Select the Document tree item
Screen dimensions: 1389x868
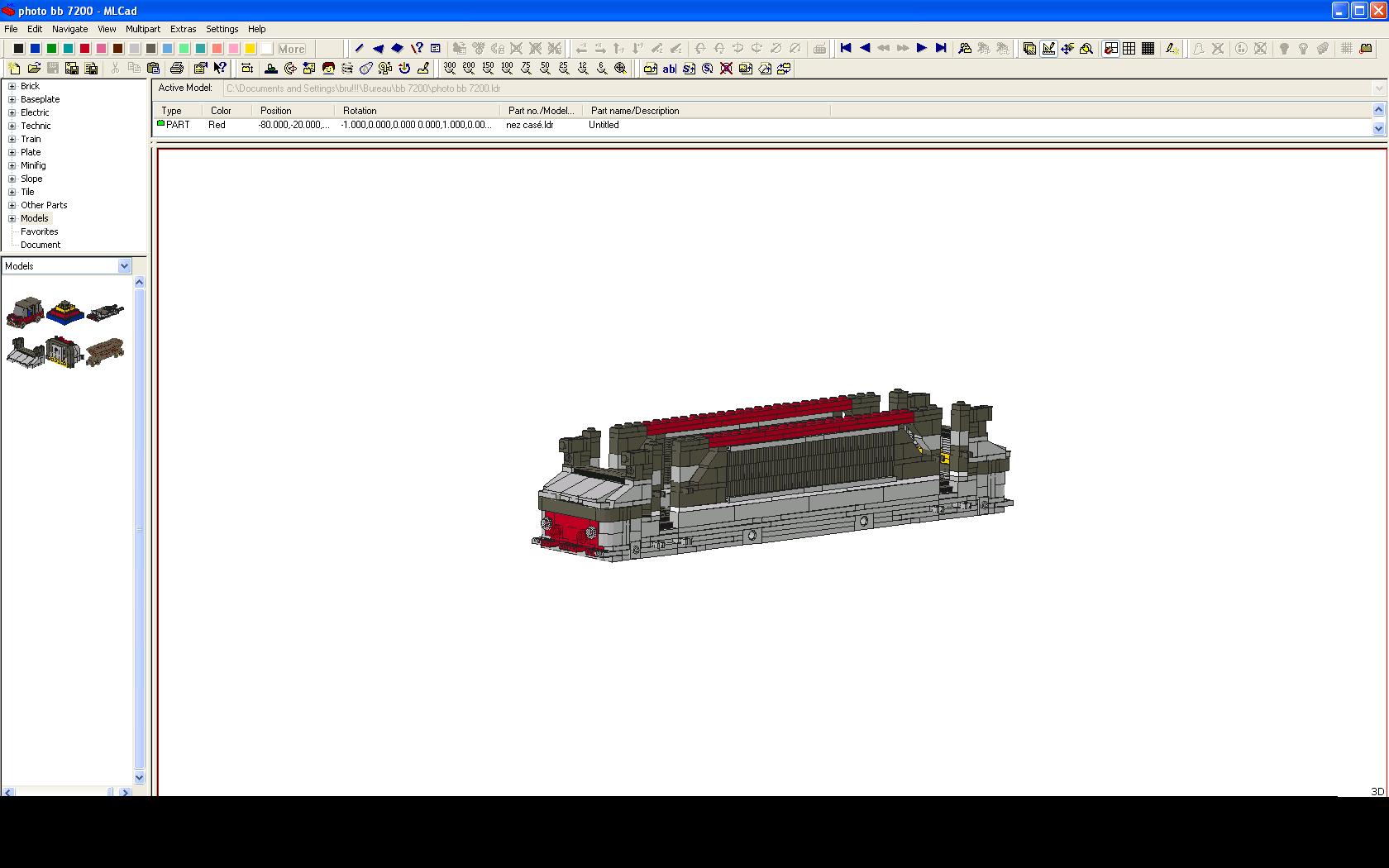tap(41, 245)
